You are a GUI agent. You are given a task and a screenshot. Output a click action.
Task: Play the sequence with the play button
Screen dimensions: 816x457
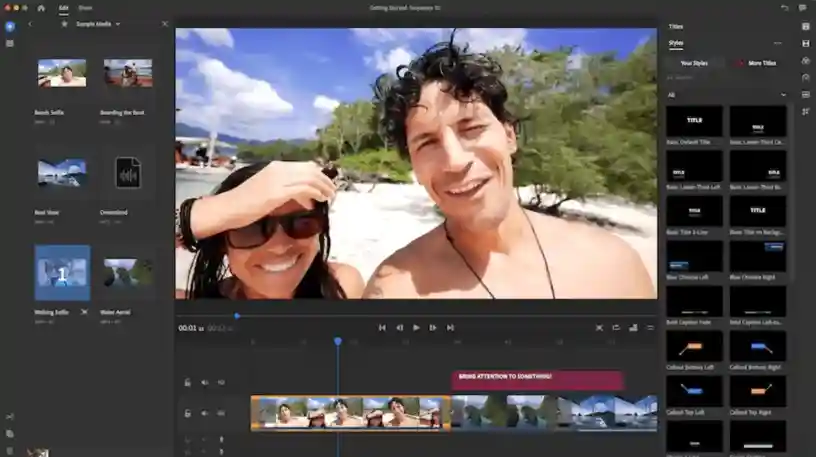(x=416, y=328)
